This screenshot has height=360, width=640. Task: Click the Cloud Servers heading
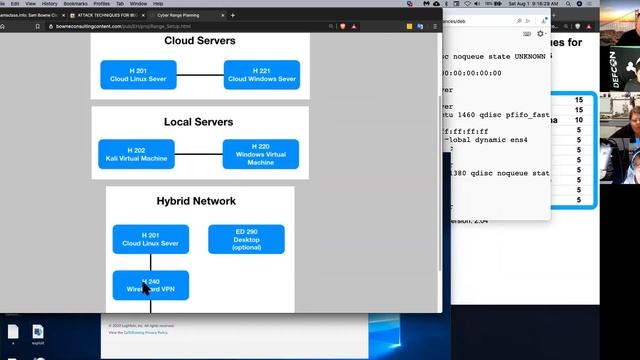200,40
